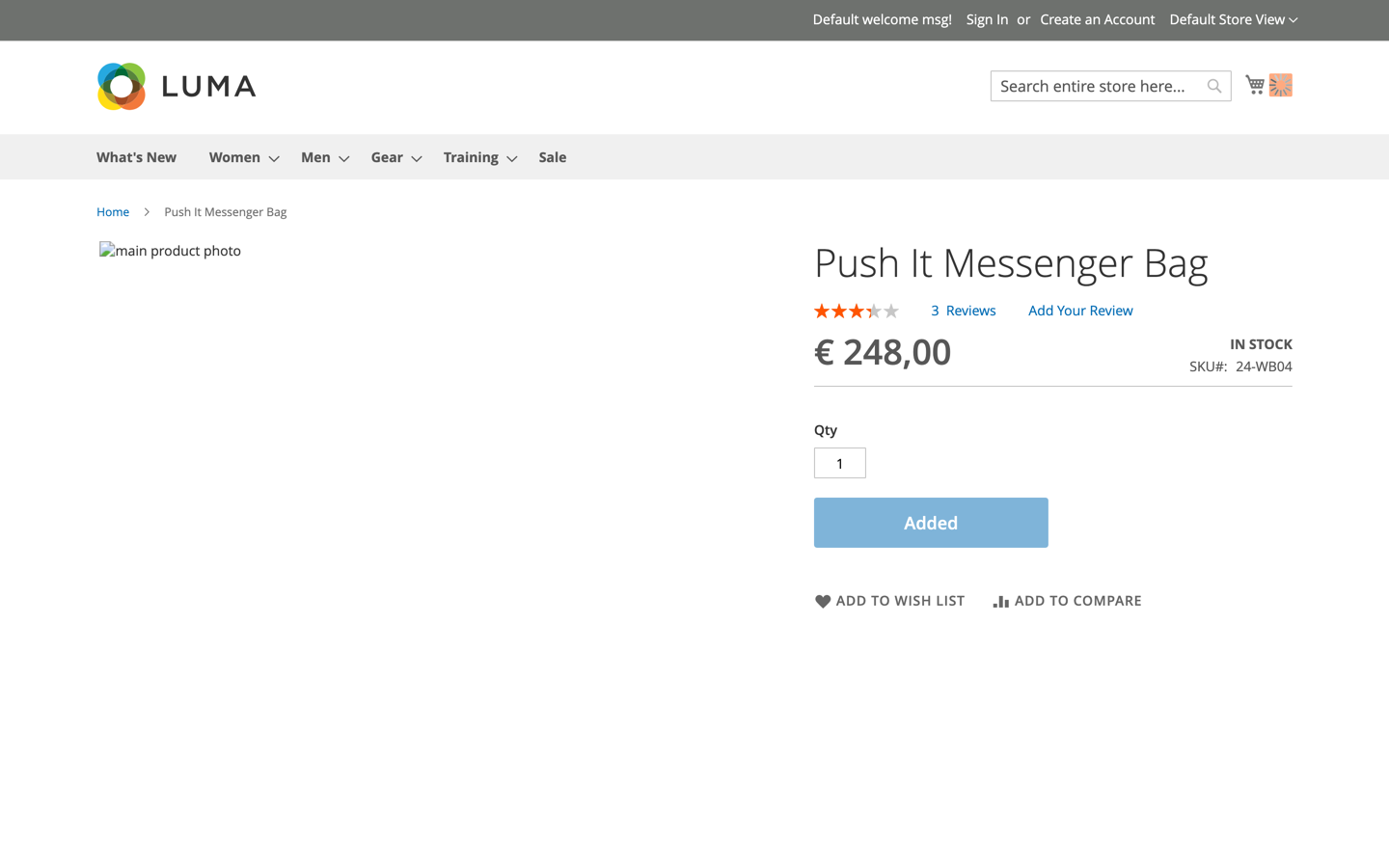Click the Added cart button
Screen dimensions: 1389x868
(931, 523)
